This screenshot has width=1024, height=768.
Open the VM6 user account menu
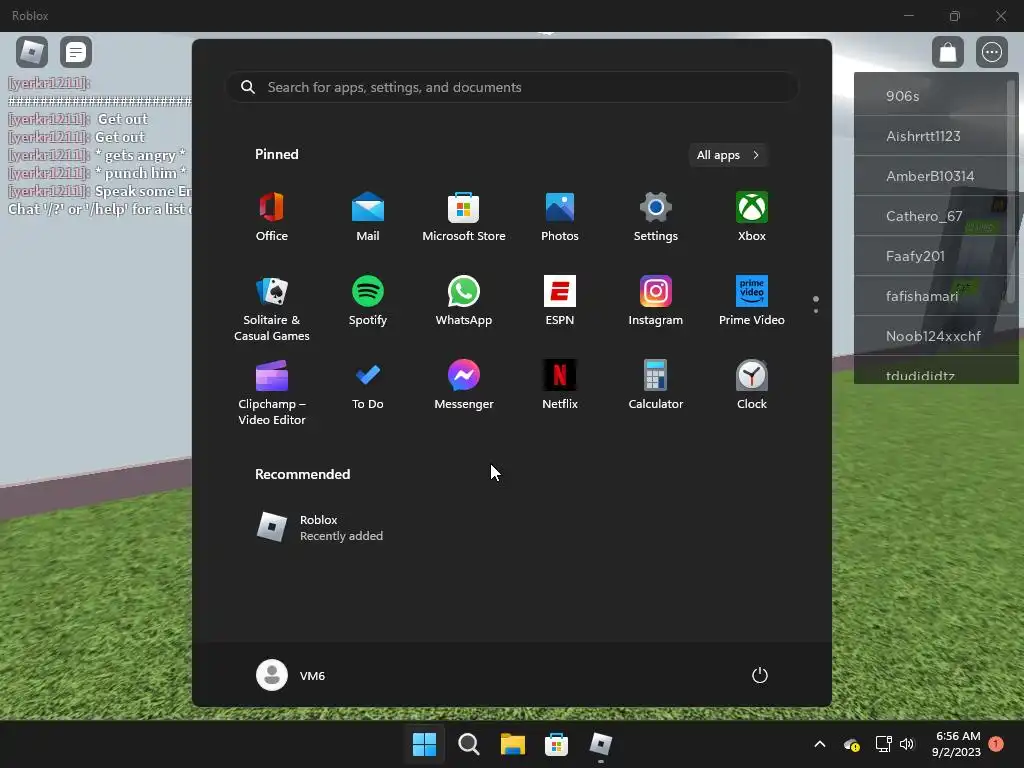(x=291, y=675)
